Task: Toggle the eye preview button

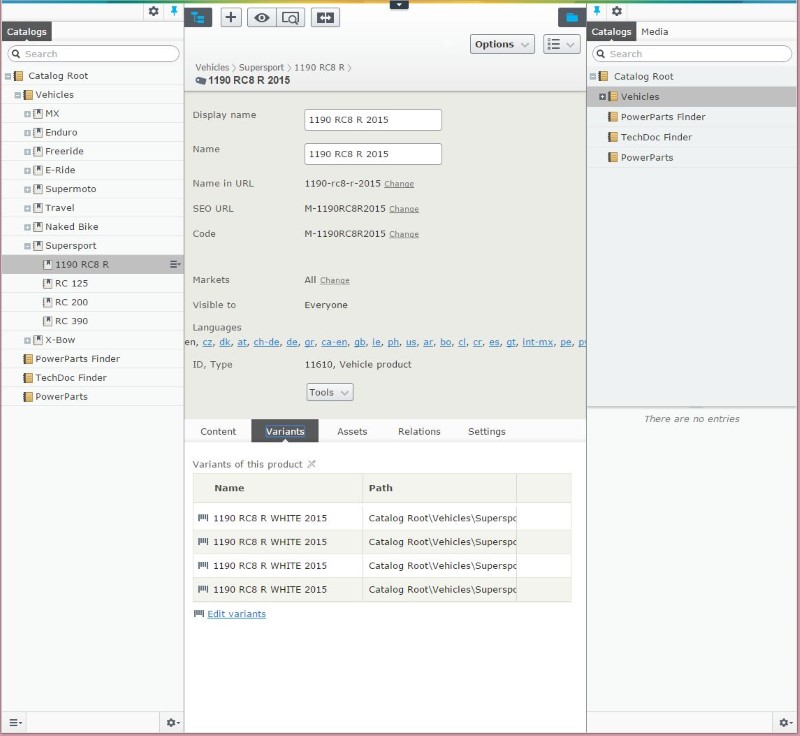Action: click(262, 18)
